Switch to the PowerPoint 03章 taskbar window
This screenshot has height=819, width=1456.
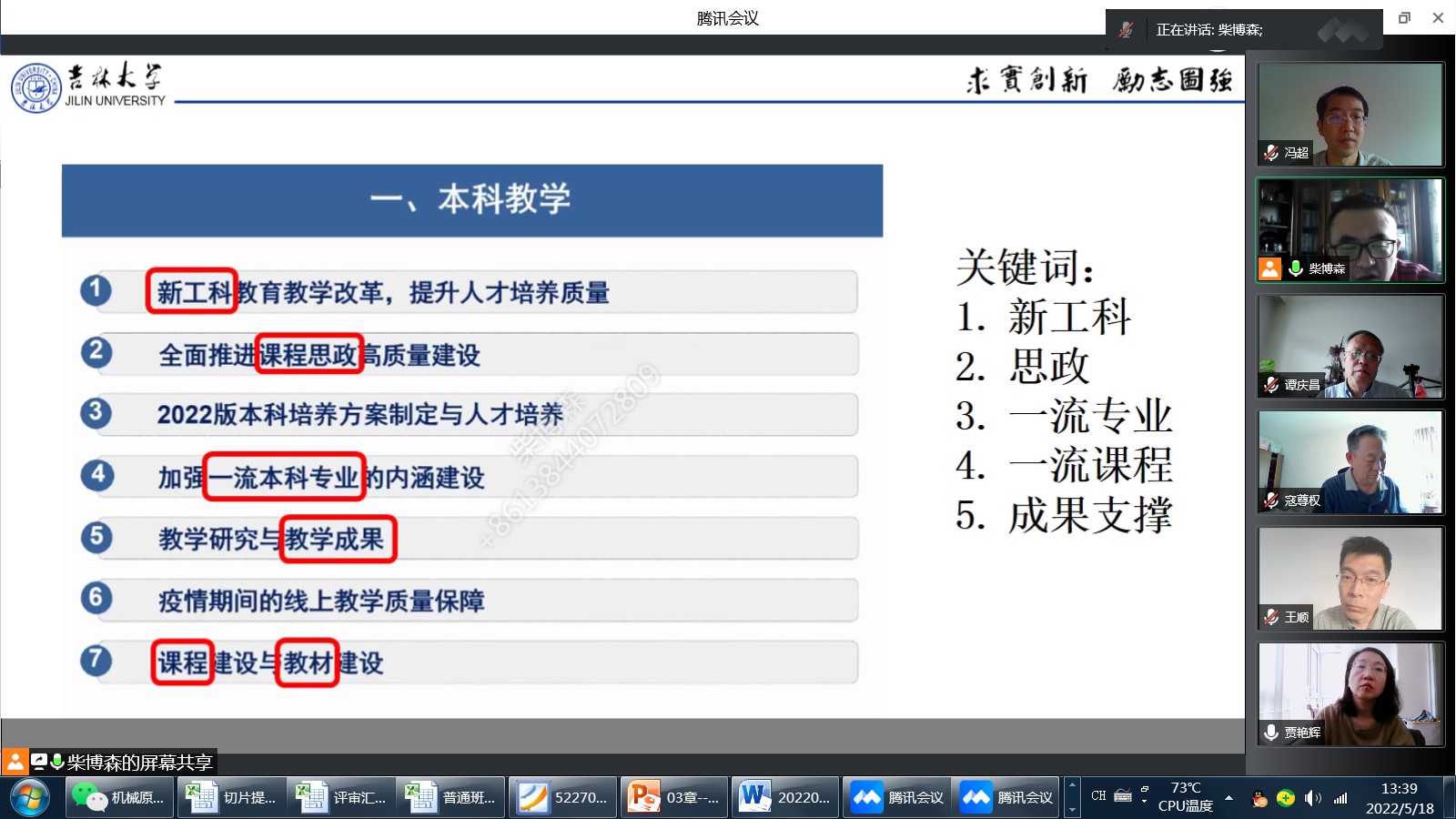(x=674, y=798)
